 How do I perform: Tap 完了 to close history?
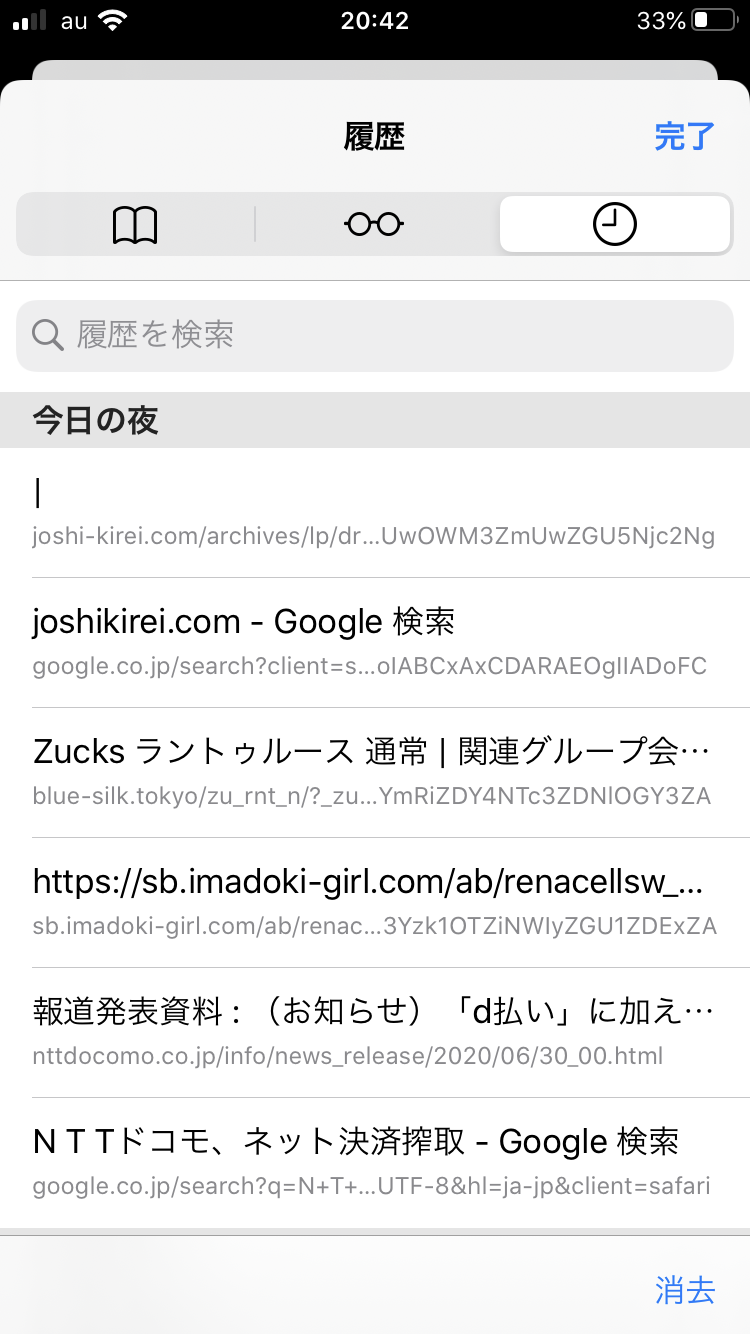[684, 137]
